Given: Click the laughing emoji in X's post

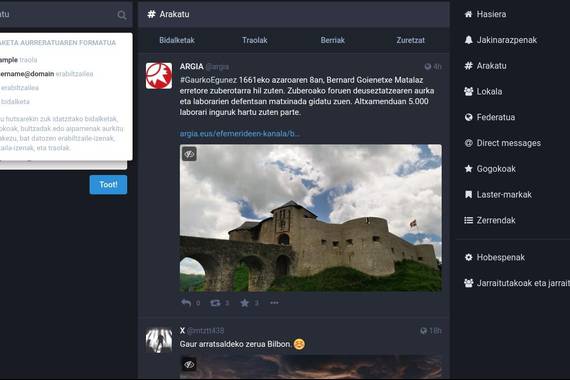Looking at the screenshot, I should pyautogui.click(x=299, y=344).
